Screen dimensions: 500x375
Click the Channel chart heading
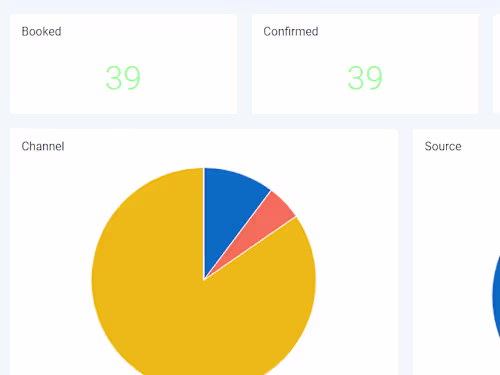click(x=43, y=146)
